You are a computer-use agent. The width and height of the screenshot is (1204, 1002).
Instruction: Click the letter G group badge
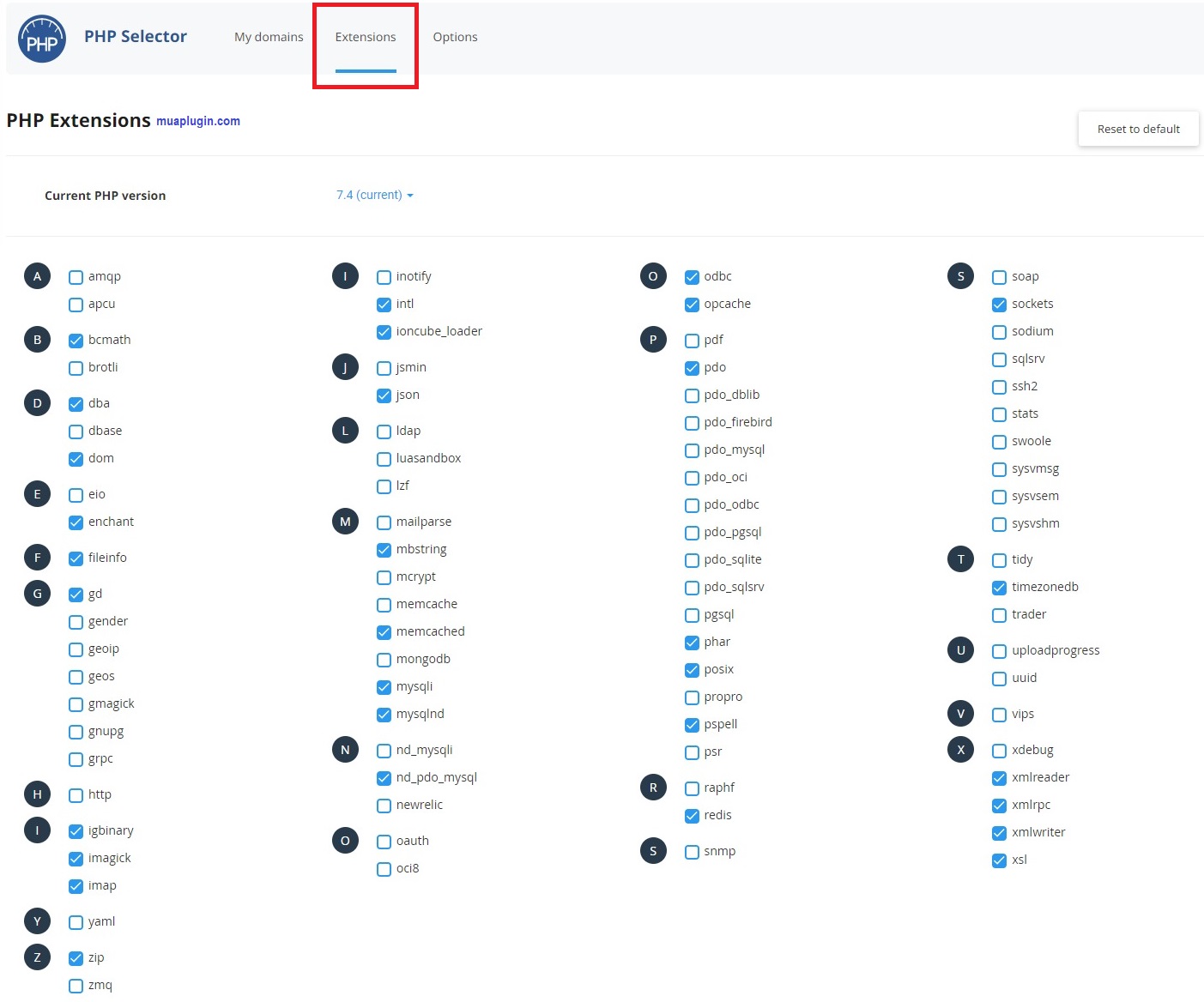(x=37, y=594)
